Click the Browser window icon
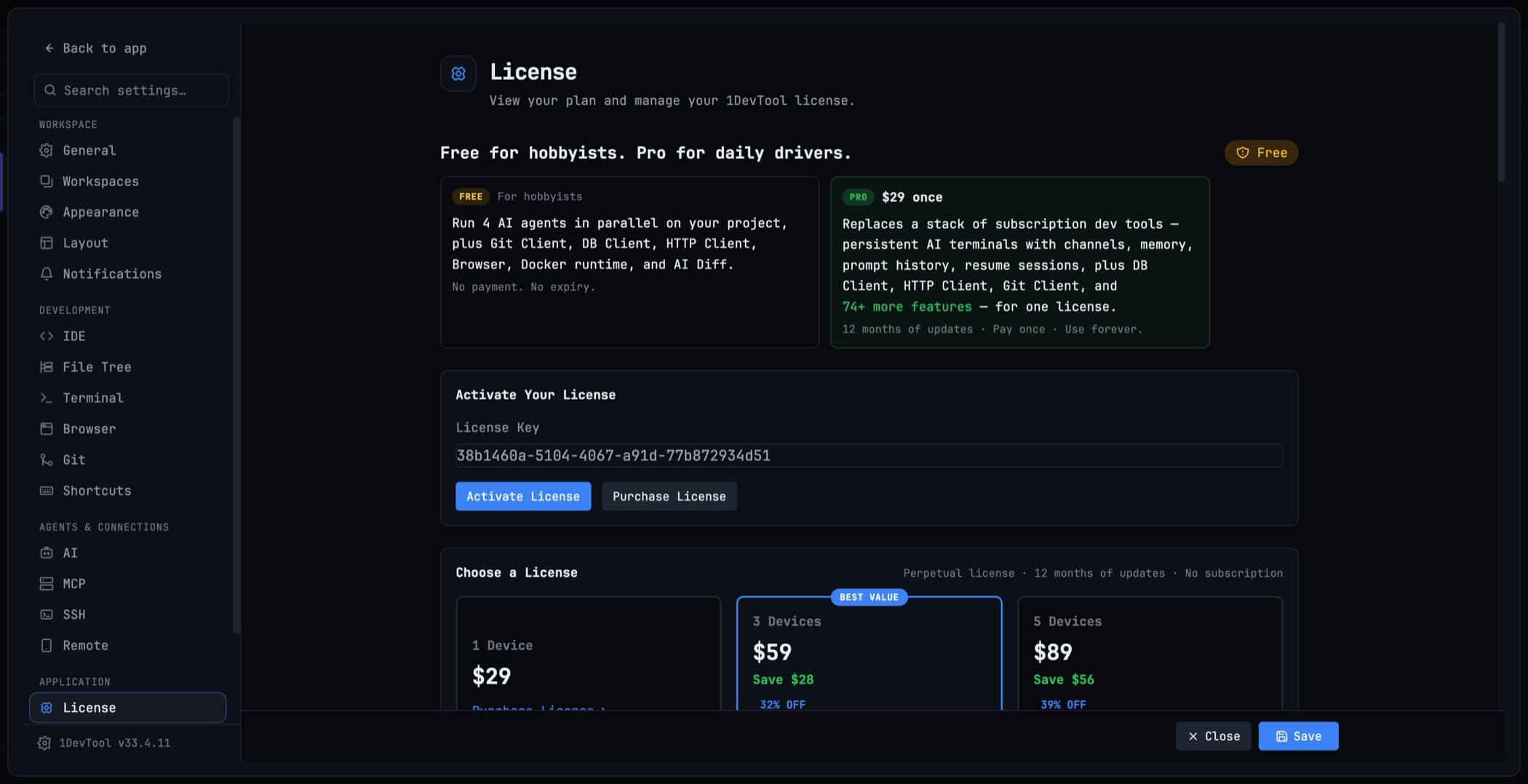The height and width of the screenshot is (784, 1528). coord(47,429)
